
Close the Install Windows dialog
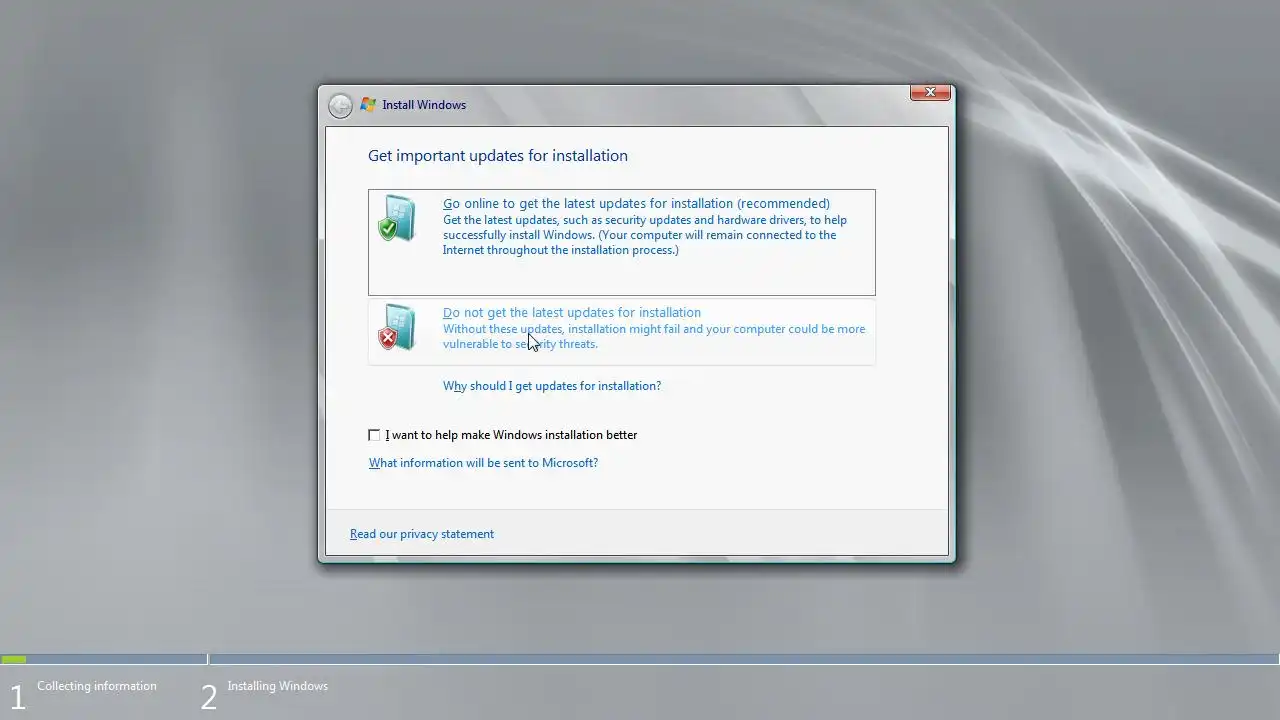(930, 92)
